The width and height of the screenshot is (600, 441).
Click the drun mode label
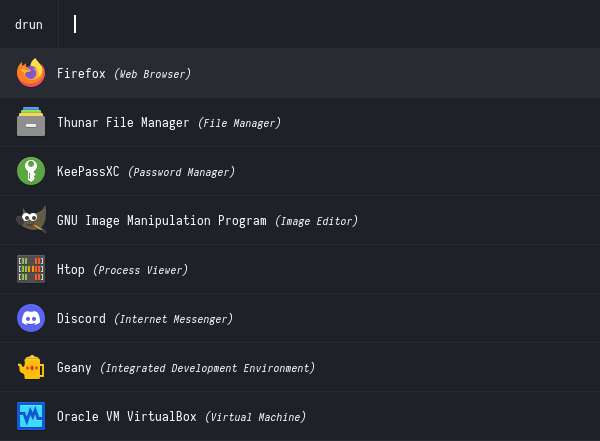pos(29,24)
